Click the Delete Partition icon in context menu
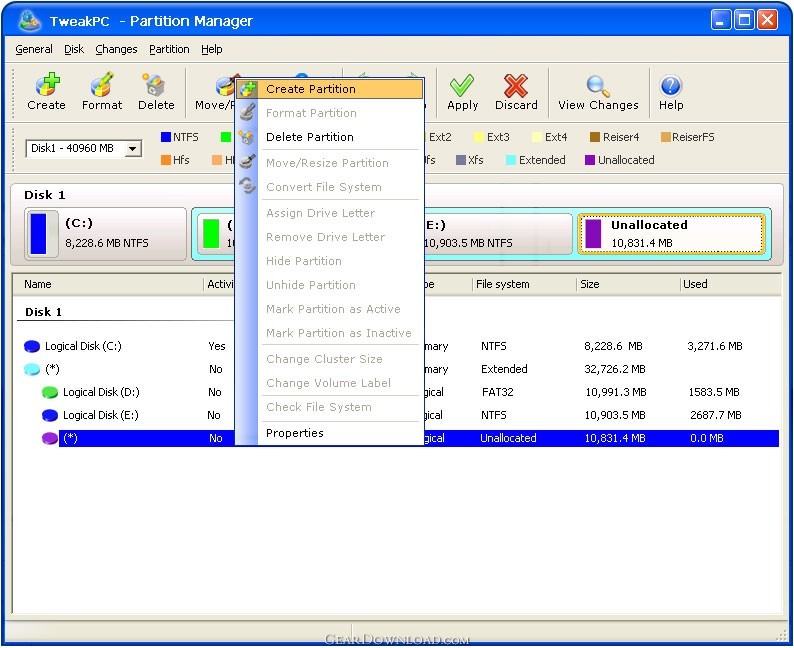The width and height of the screenshot is (794, 648). point(247,137)
